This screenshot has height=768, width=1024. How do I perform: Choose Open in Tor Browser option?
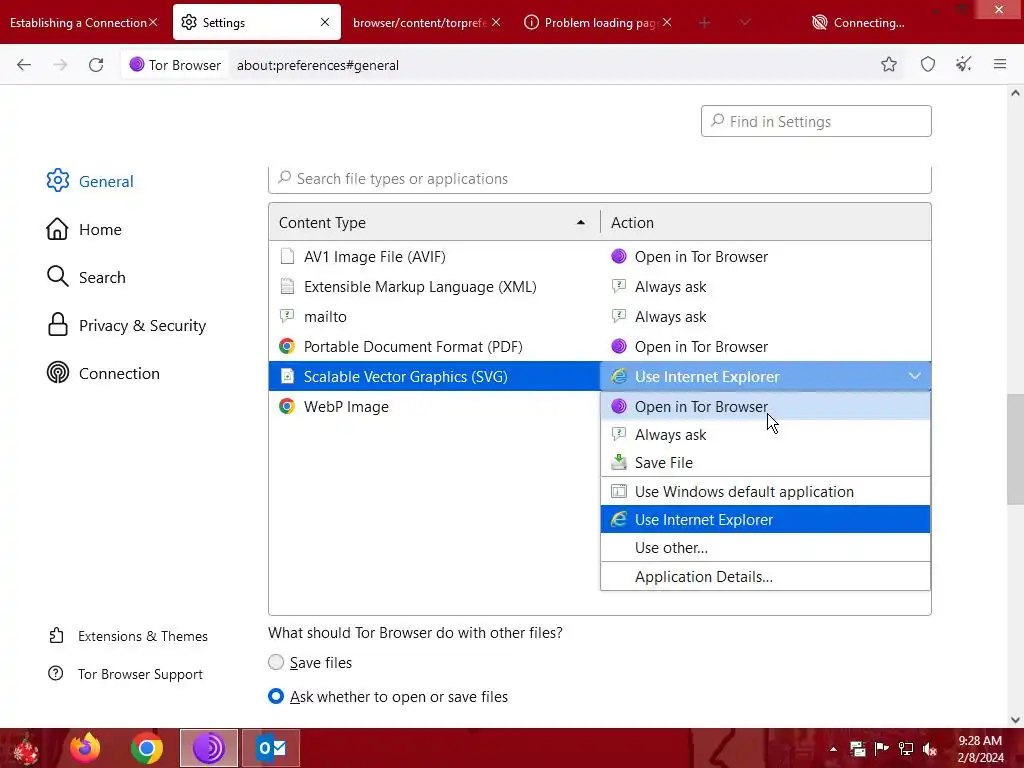765,406
